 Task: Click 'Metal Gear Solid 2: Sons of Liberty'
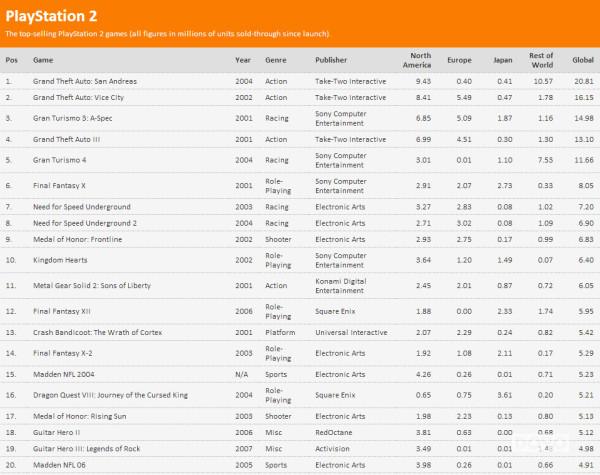pos(92,286)
